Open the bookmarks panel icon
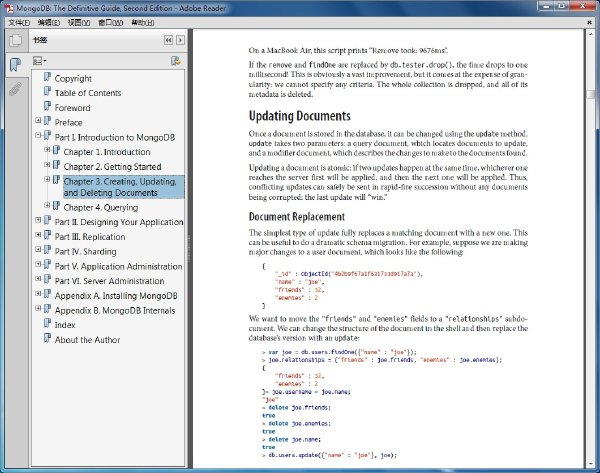 [x=15, y=64]
